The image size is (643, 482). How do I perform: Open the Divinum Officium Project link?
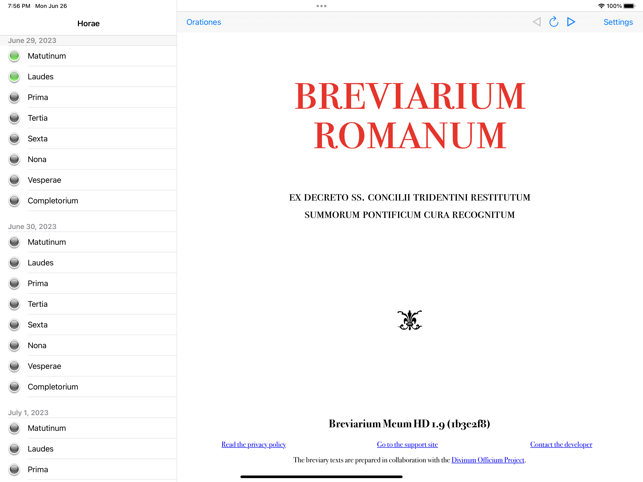488,460
